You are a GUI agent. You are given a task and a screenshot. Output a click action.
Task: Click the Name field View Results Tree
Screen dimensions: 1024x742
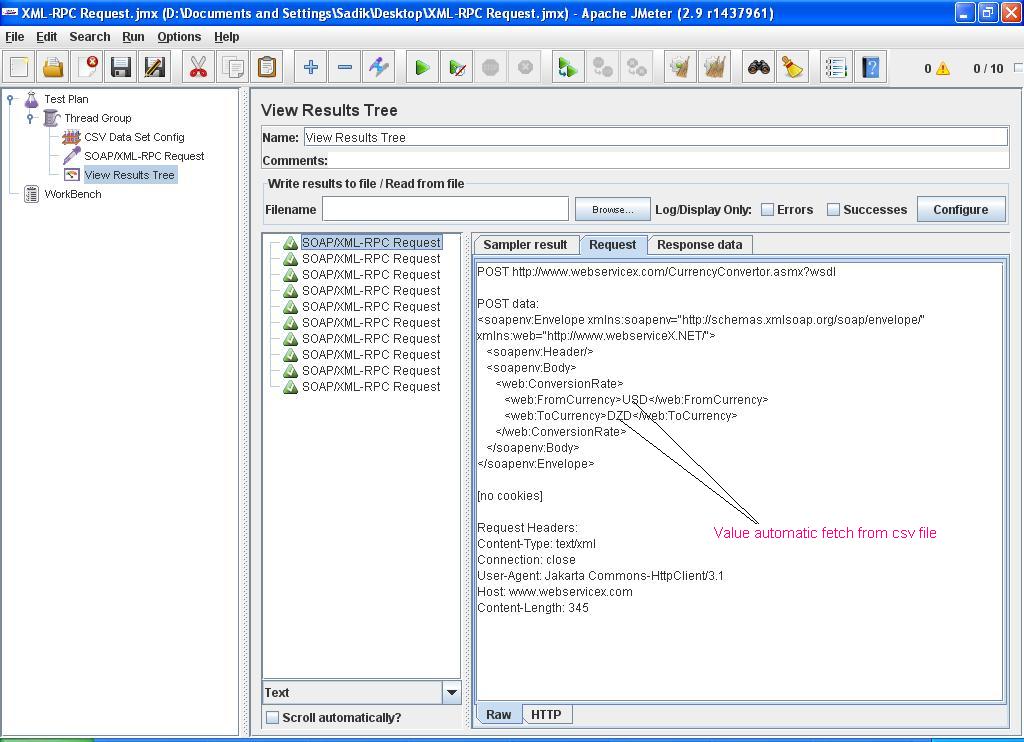656,138
